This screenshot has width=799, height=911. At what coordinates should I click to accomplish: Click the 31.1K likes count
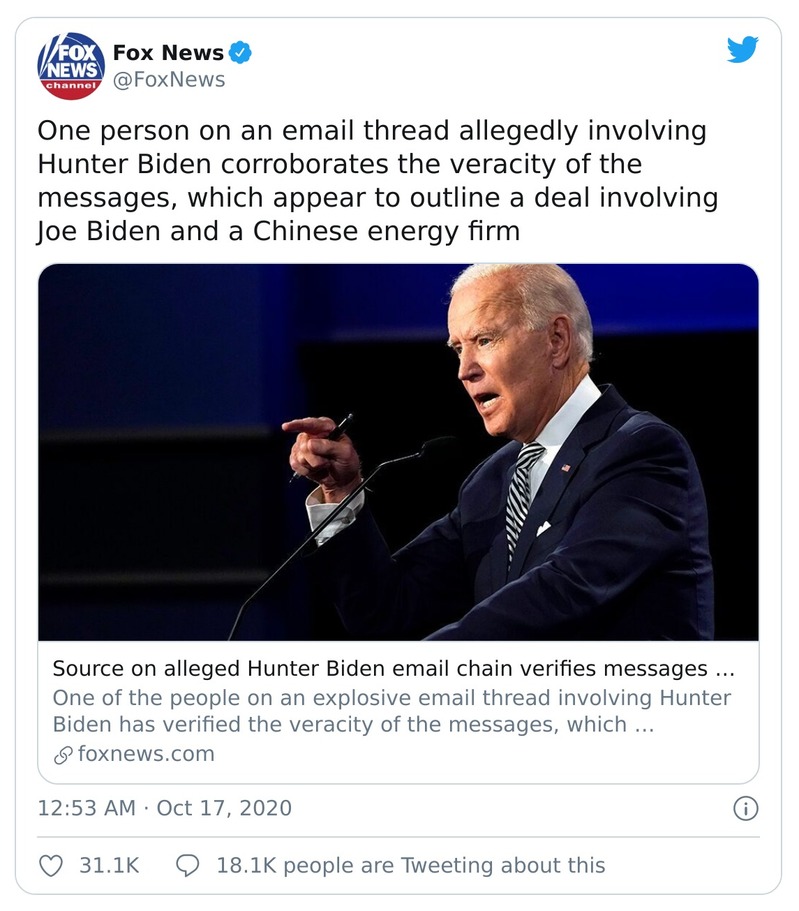tap(109, 865)
